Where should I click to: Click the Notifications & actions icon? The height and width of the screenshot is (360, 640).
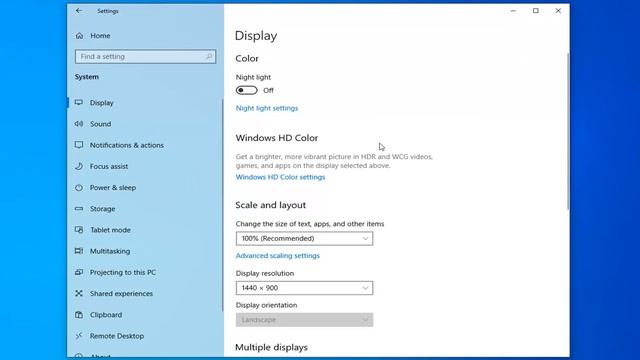pos(79,145)
